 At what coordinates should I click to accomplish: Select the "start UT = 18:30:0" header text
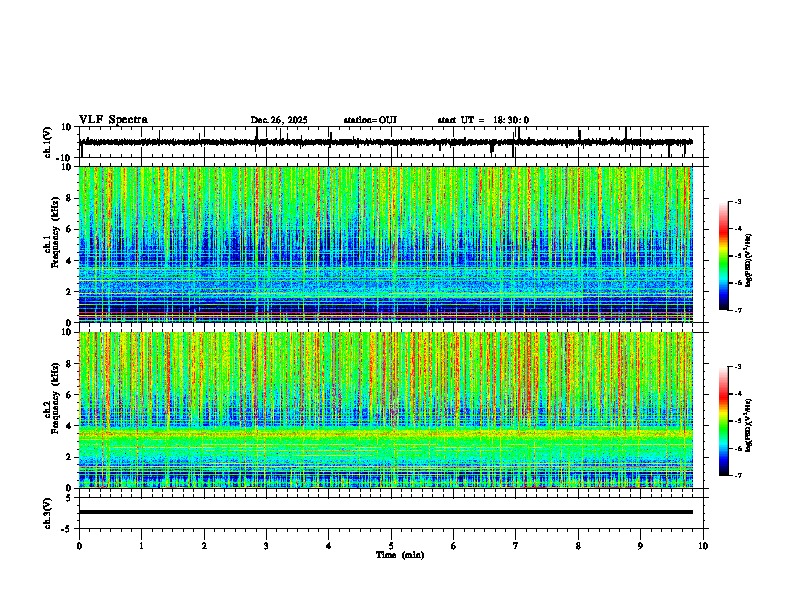[483, 120]
